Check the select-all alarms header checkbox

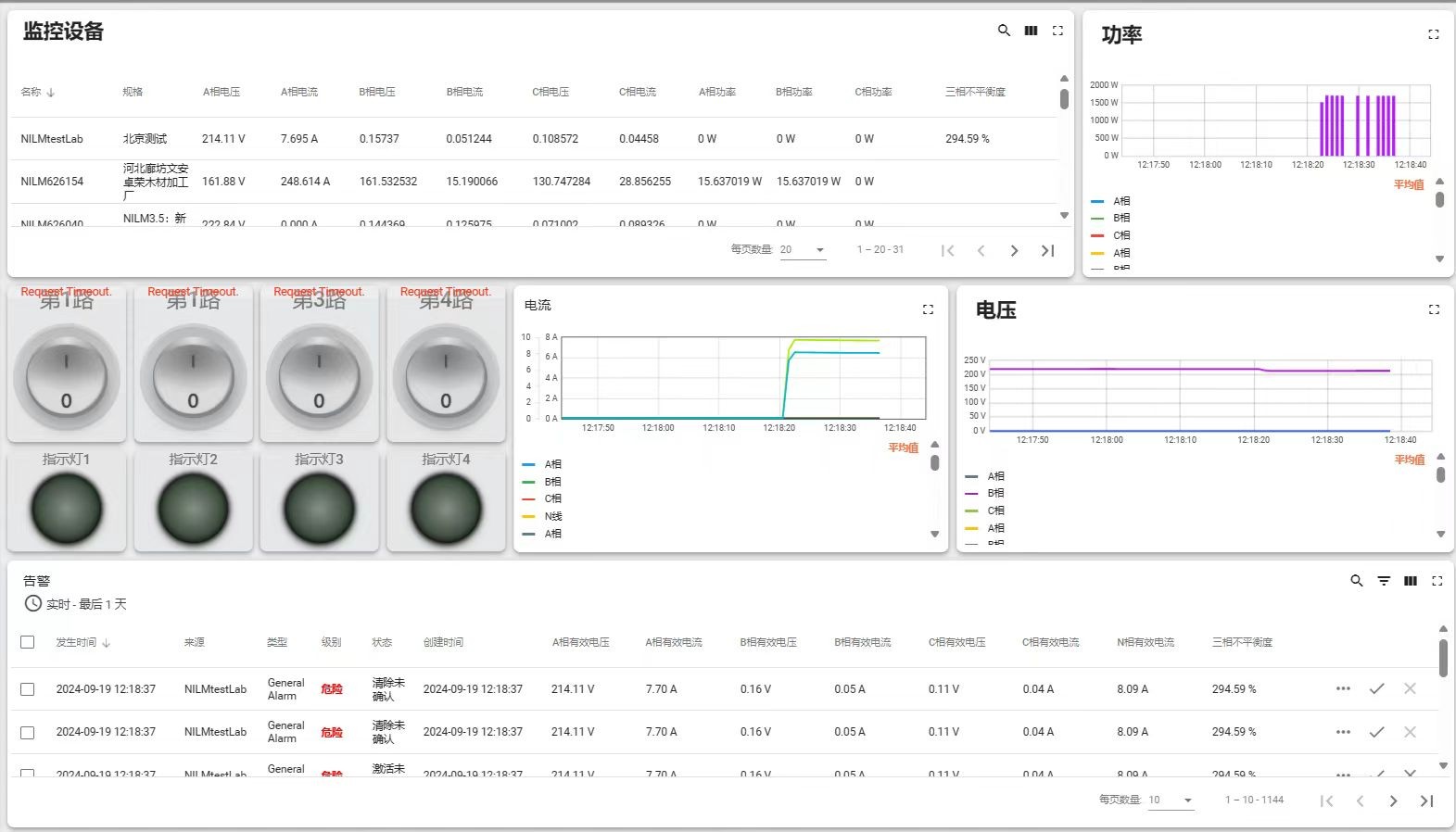(x=28, y=642)
